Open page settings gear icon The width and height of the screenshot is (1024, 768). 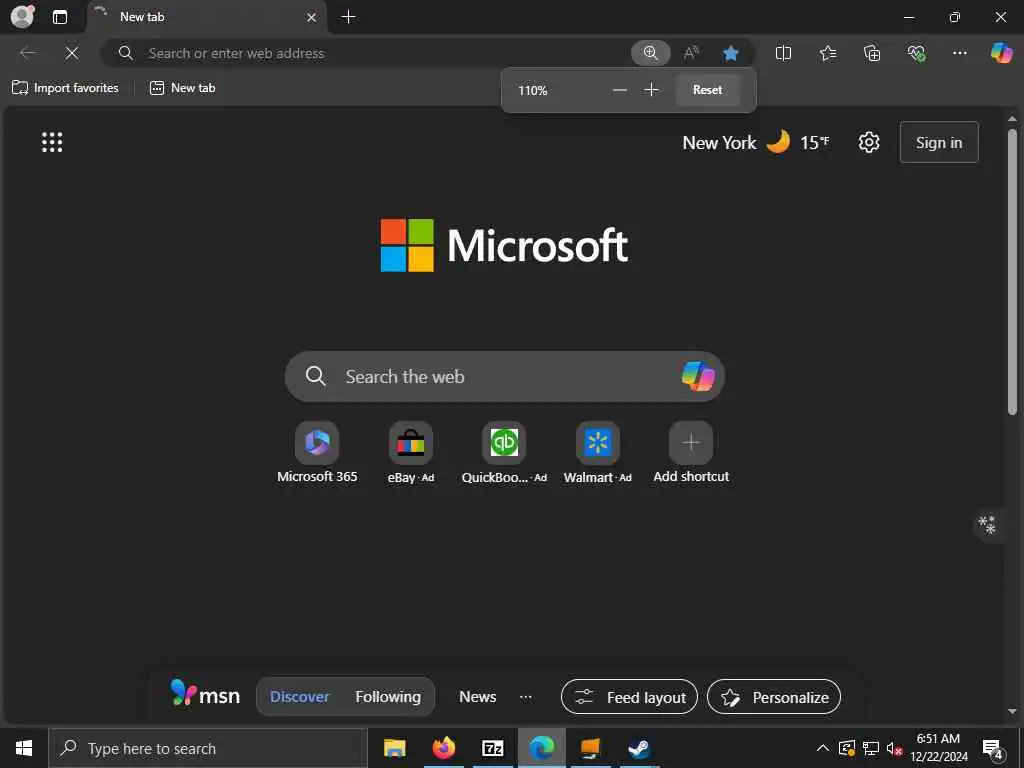(x=869, y=142)
